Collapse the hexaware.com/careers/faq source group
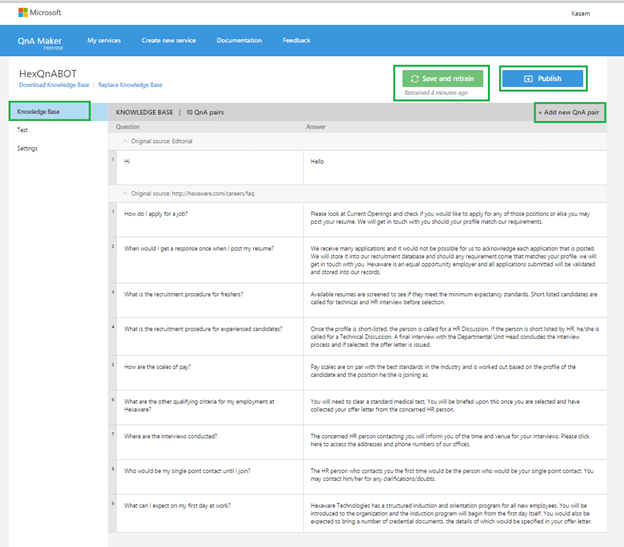Screen dimensions: 624x547 tap(125, 193)
